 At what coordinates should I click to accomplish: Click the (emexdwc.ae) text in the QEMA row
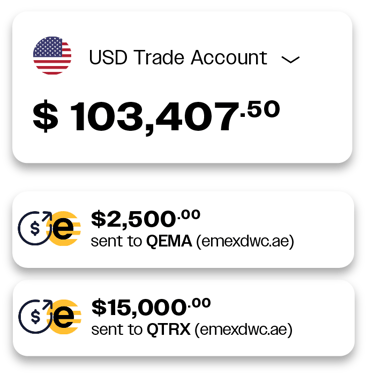tap(245, 241)
